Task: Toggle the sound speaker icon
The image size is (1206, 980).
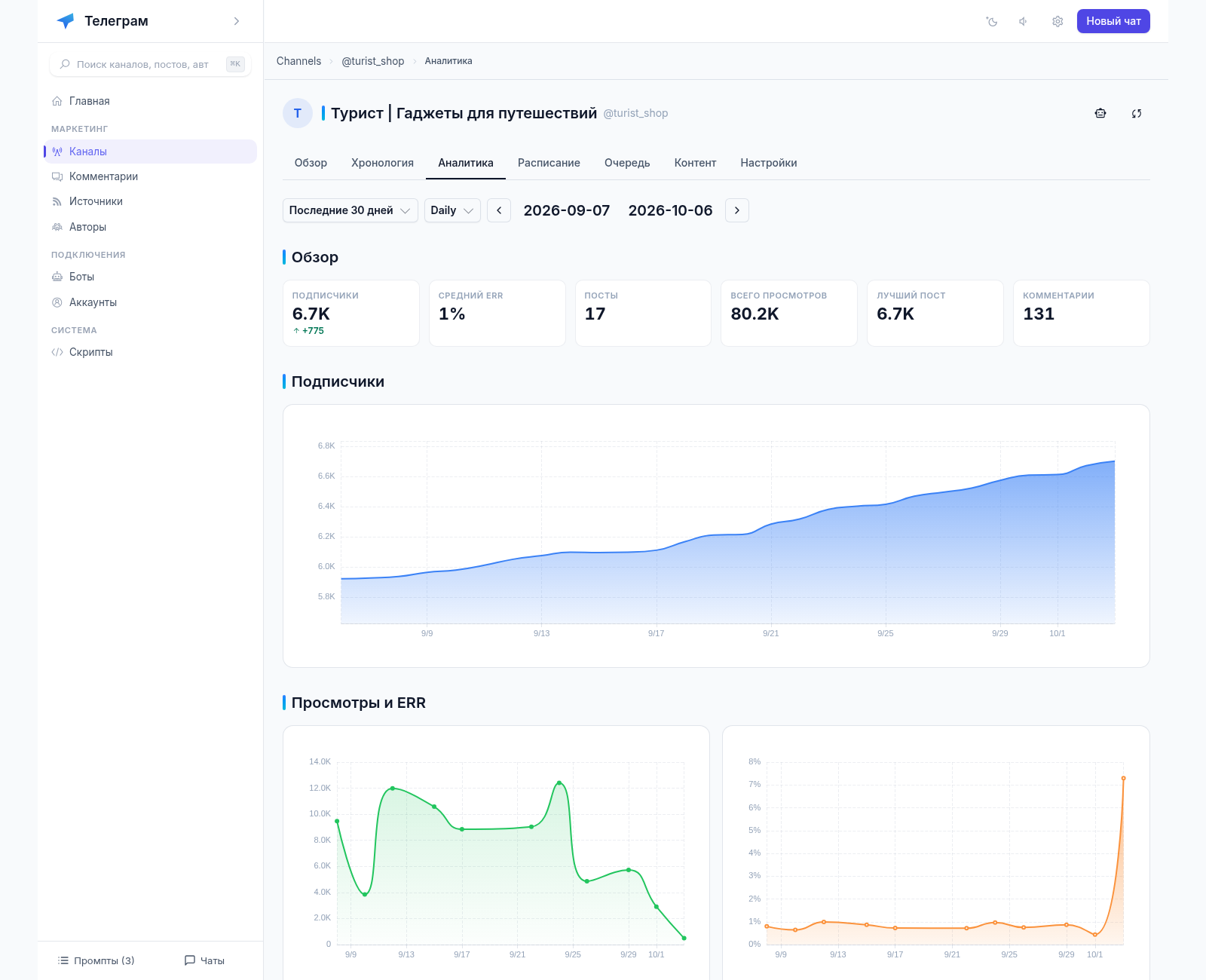Action: (1024, 21)
